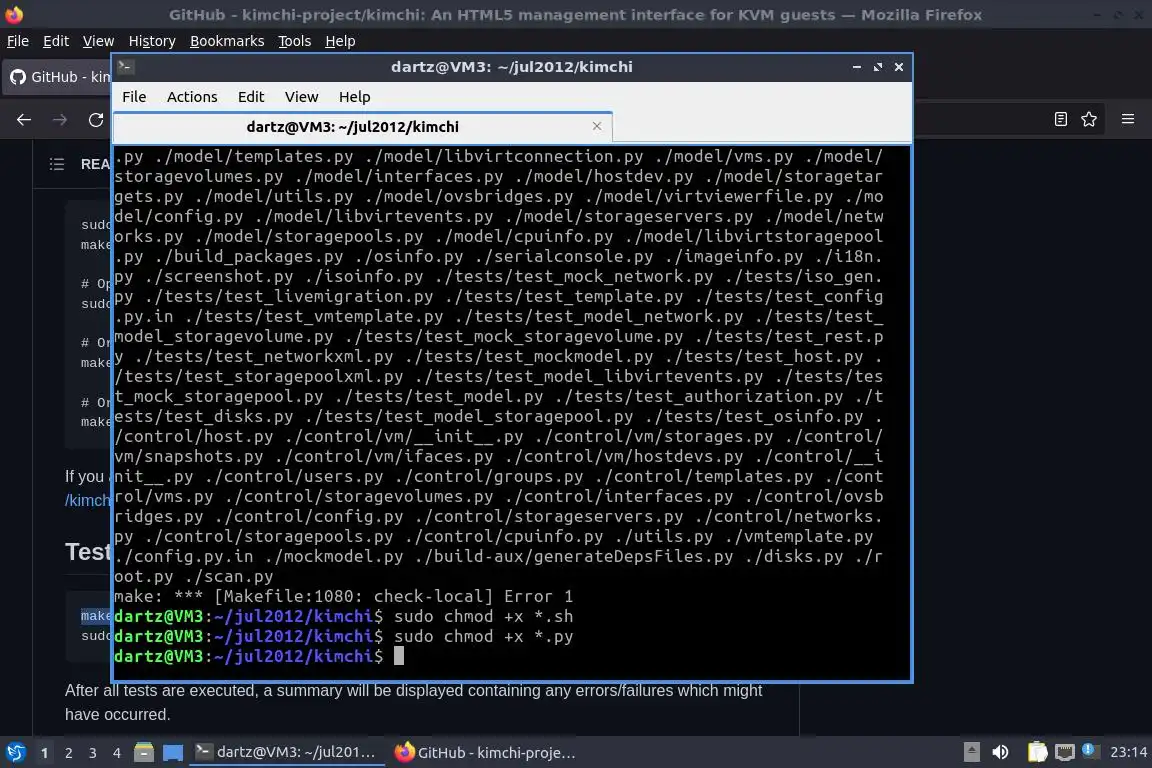The image size is (1152, 768).
Task: Activate terminal window from taskbar
Action: [x=287, y=753]
